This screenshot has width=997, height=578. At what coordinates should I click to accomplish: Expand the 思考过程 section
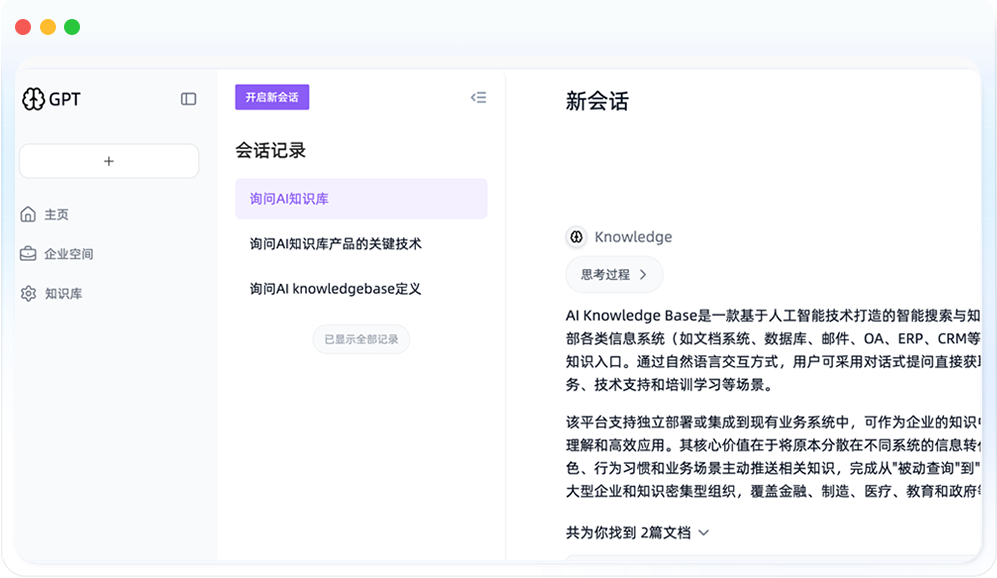614,274
